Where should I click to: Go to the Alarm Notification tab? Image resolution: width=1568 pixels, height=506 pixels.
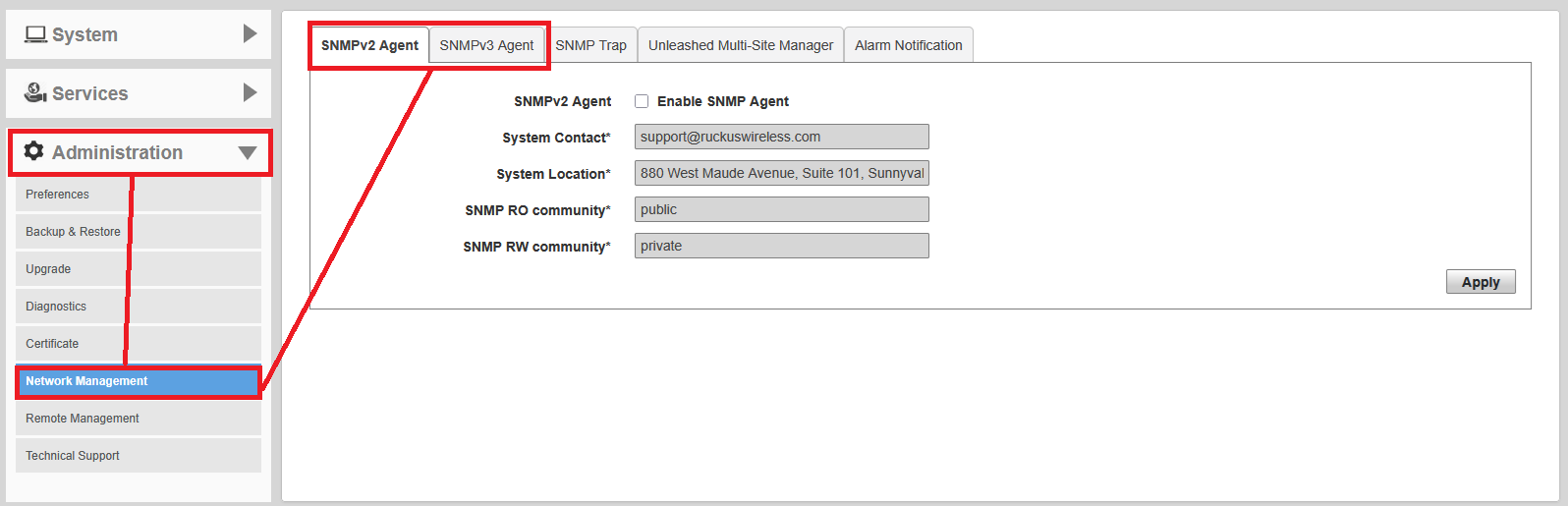(x=908, y=45)
